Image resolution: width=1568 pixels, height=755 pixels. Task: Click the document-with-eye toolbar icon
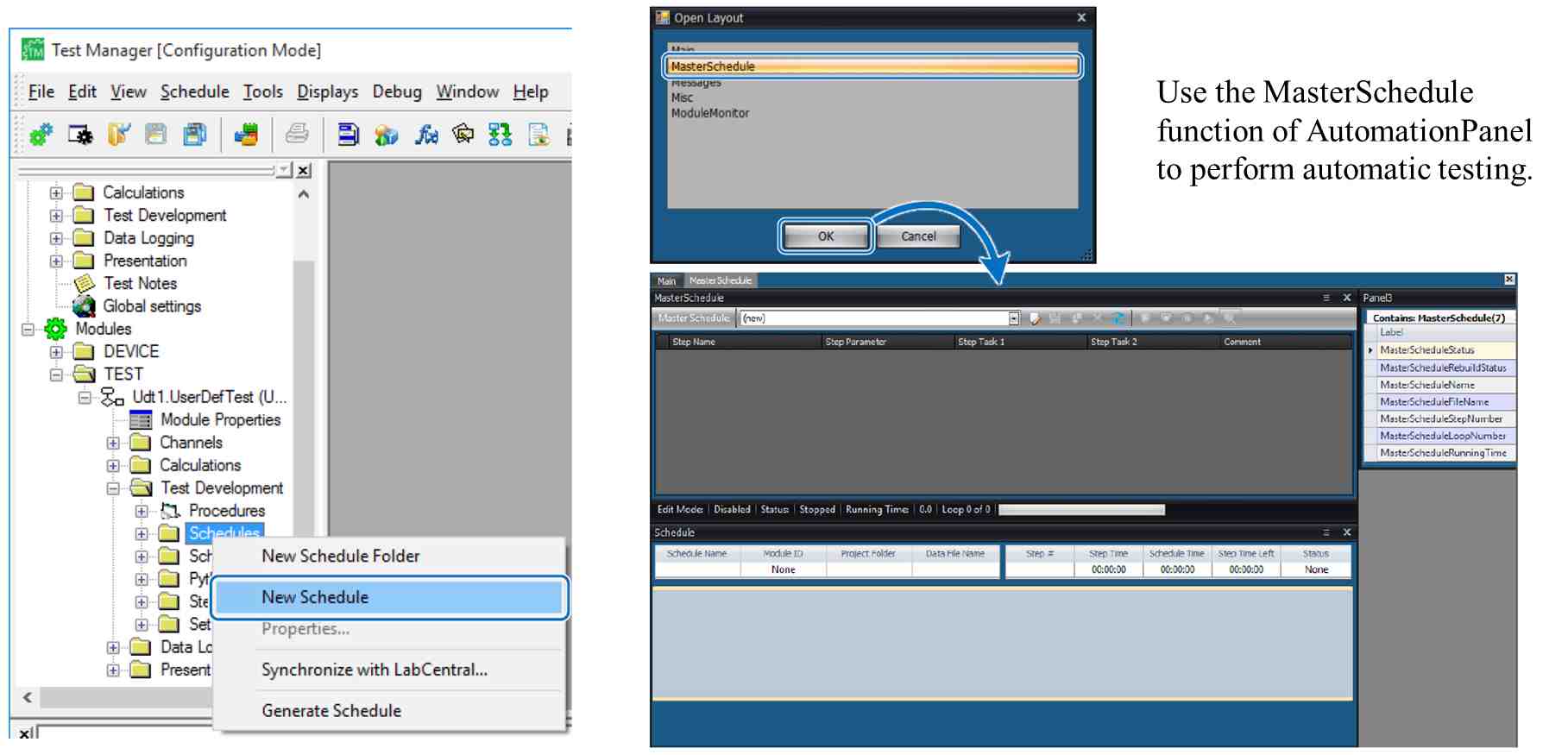coord(539,135)
